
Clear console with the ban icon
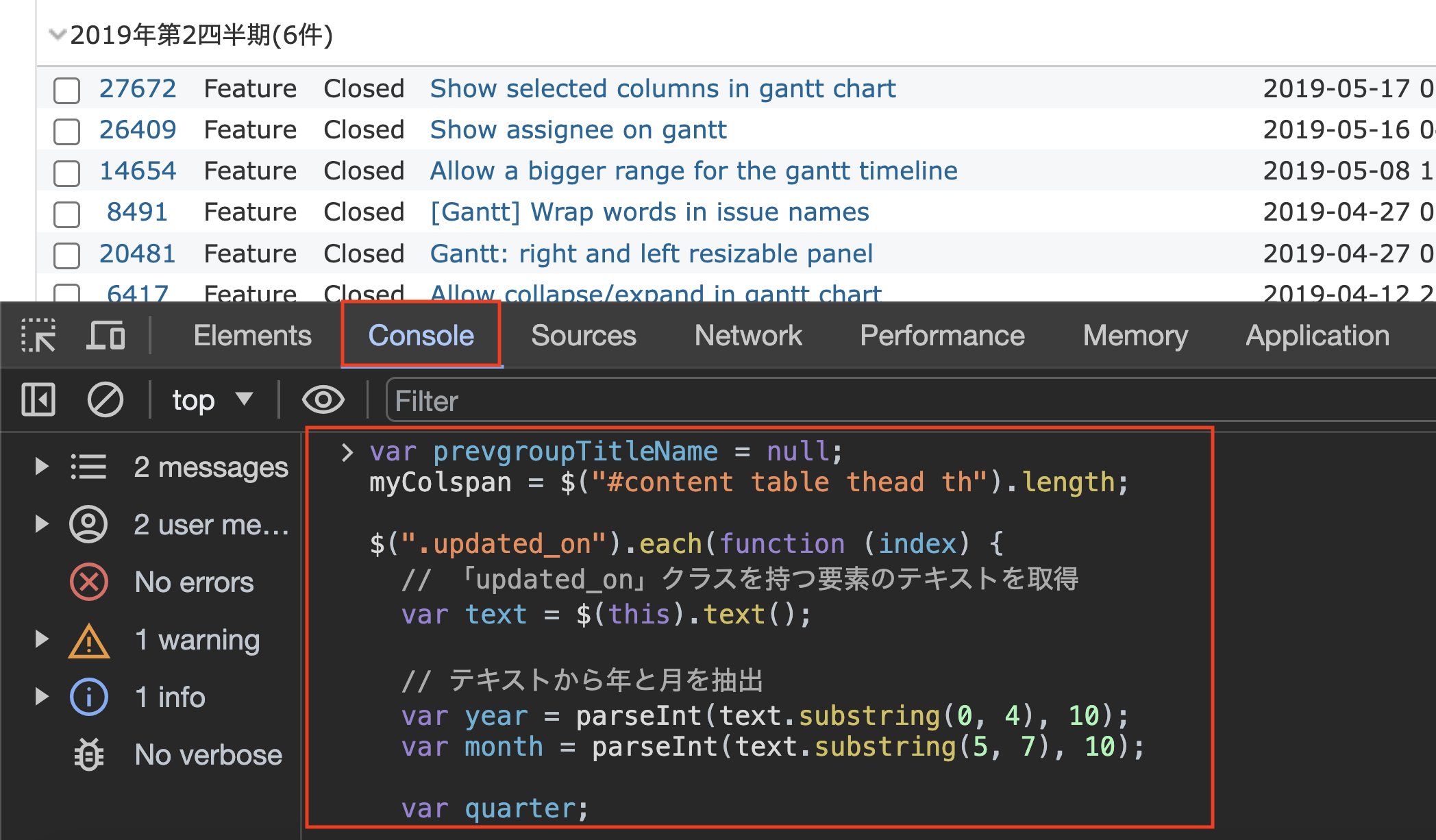pyautogui.click(x=106, y=399)
